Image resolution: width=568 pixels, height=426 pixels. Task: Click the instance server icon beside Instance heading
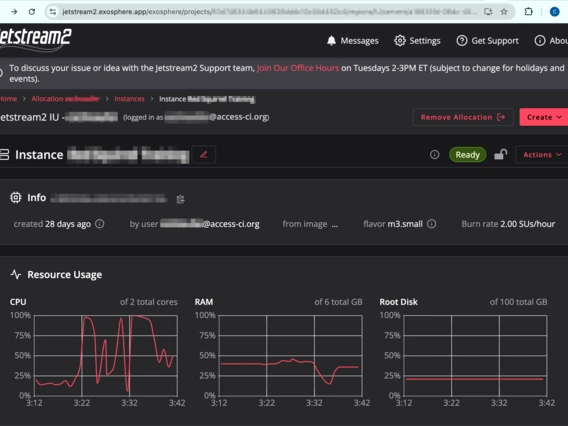coord(4,155)
